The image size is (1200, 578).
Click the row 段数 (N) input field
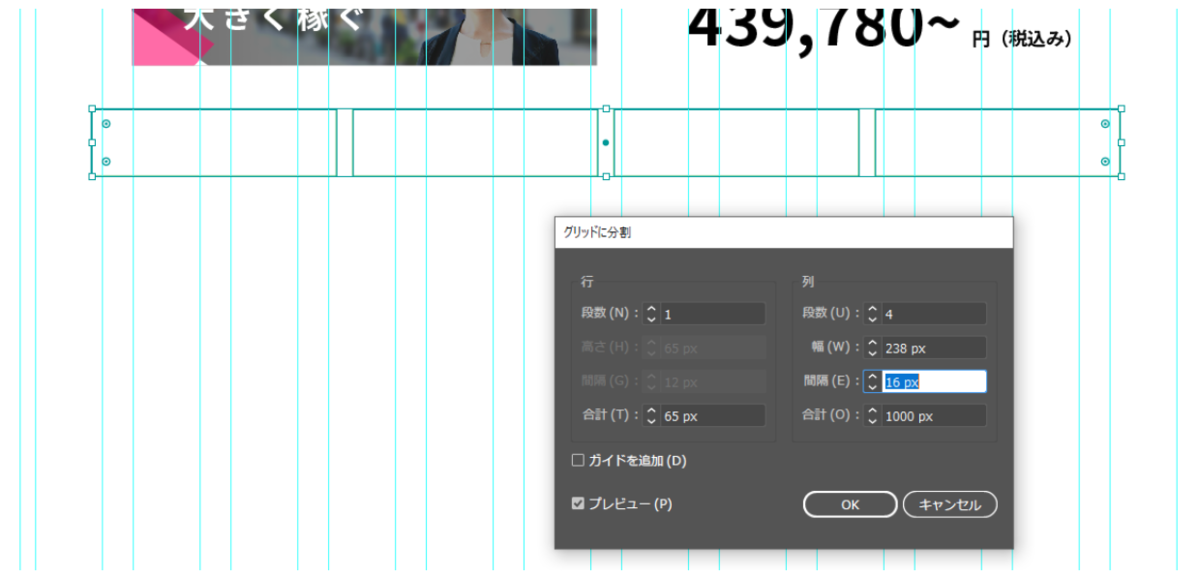point(713,314)
